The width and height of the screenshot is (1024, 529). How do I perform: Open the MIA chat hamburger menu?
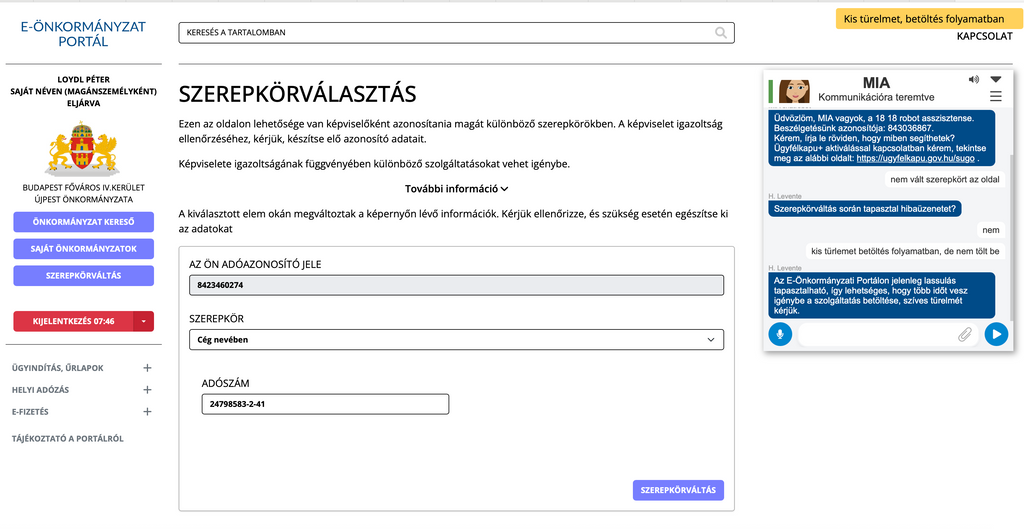(995, 97)
